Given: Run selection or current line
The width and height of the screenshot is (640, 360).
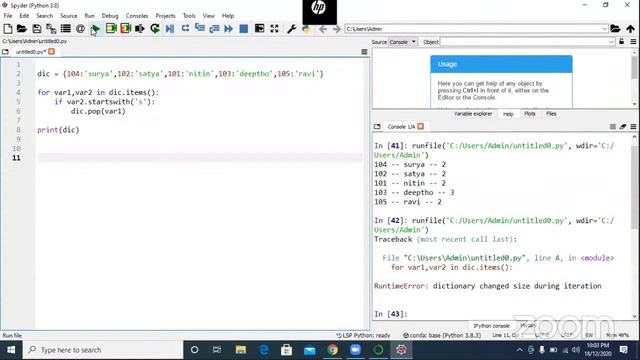Looking at the screenshot, I should pyautogui.click(x=140, y=29).
